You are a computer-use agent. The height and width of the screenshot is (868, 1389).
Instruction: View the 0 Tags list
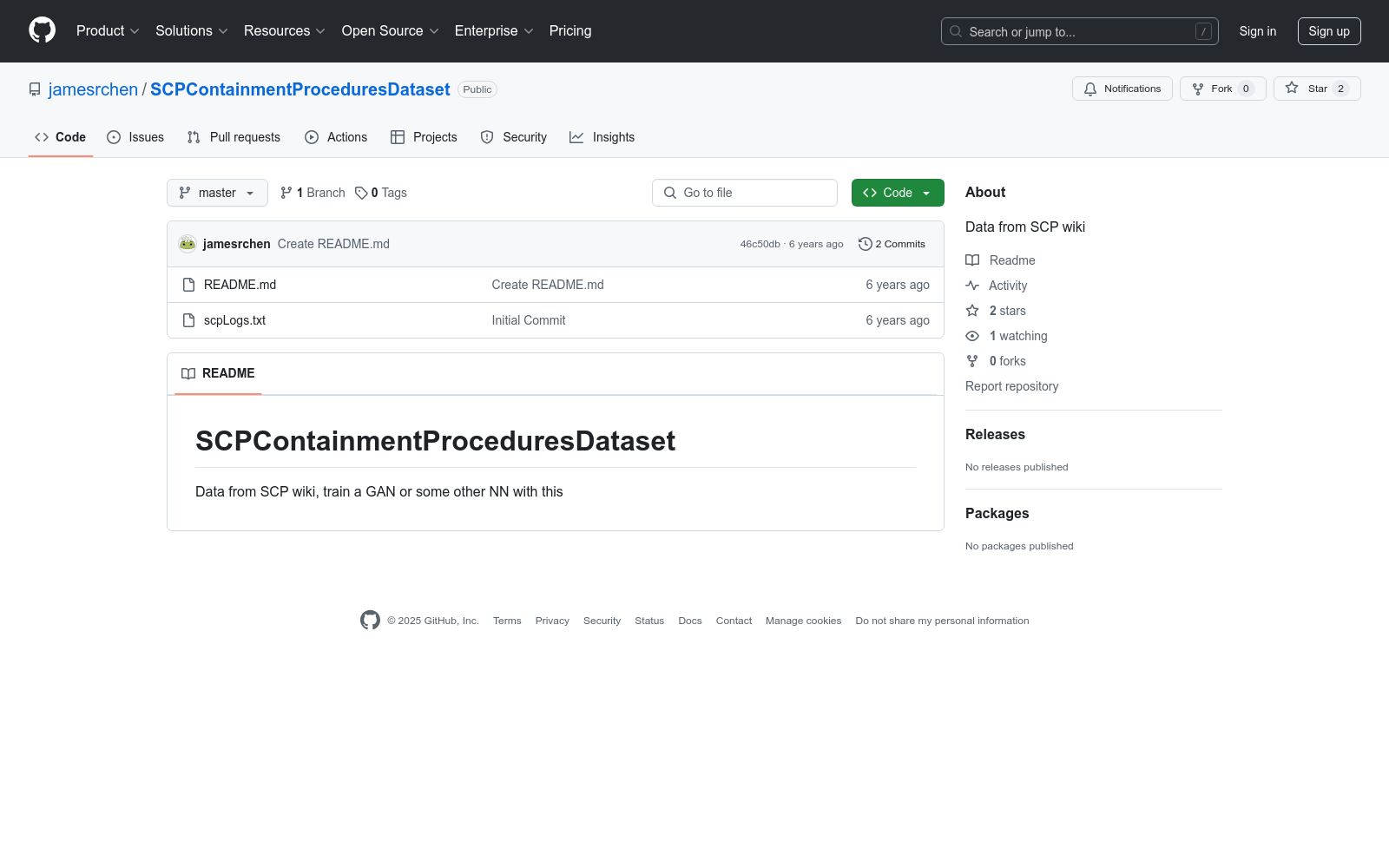coord(381,193)
